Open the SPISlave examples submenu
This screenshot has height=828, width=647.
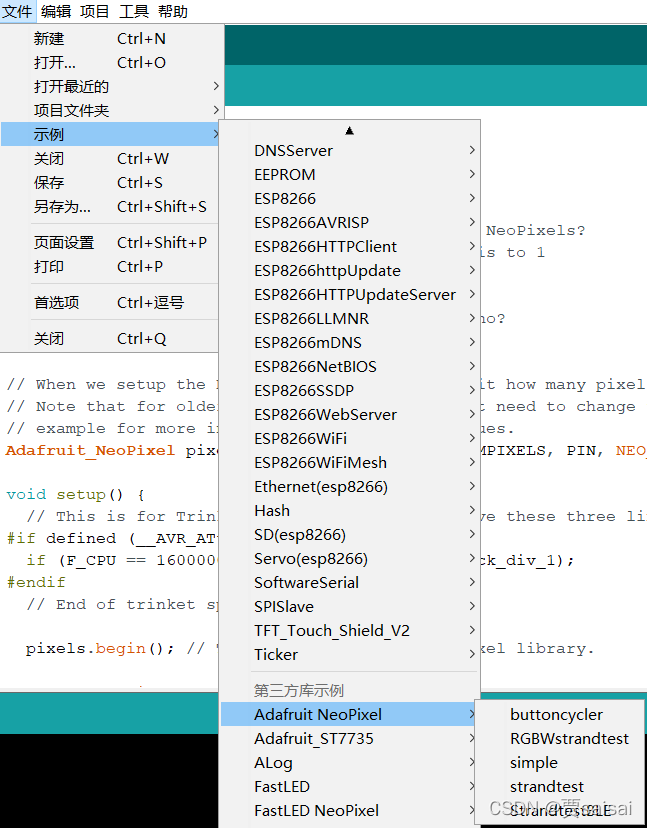coord(350,606)
